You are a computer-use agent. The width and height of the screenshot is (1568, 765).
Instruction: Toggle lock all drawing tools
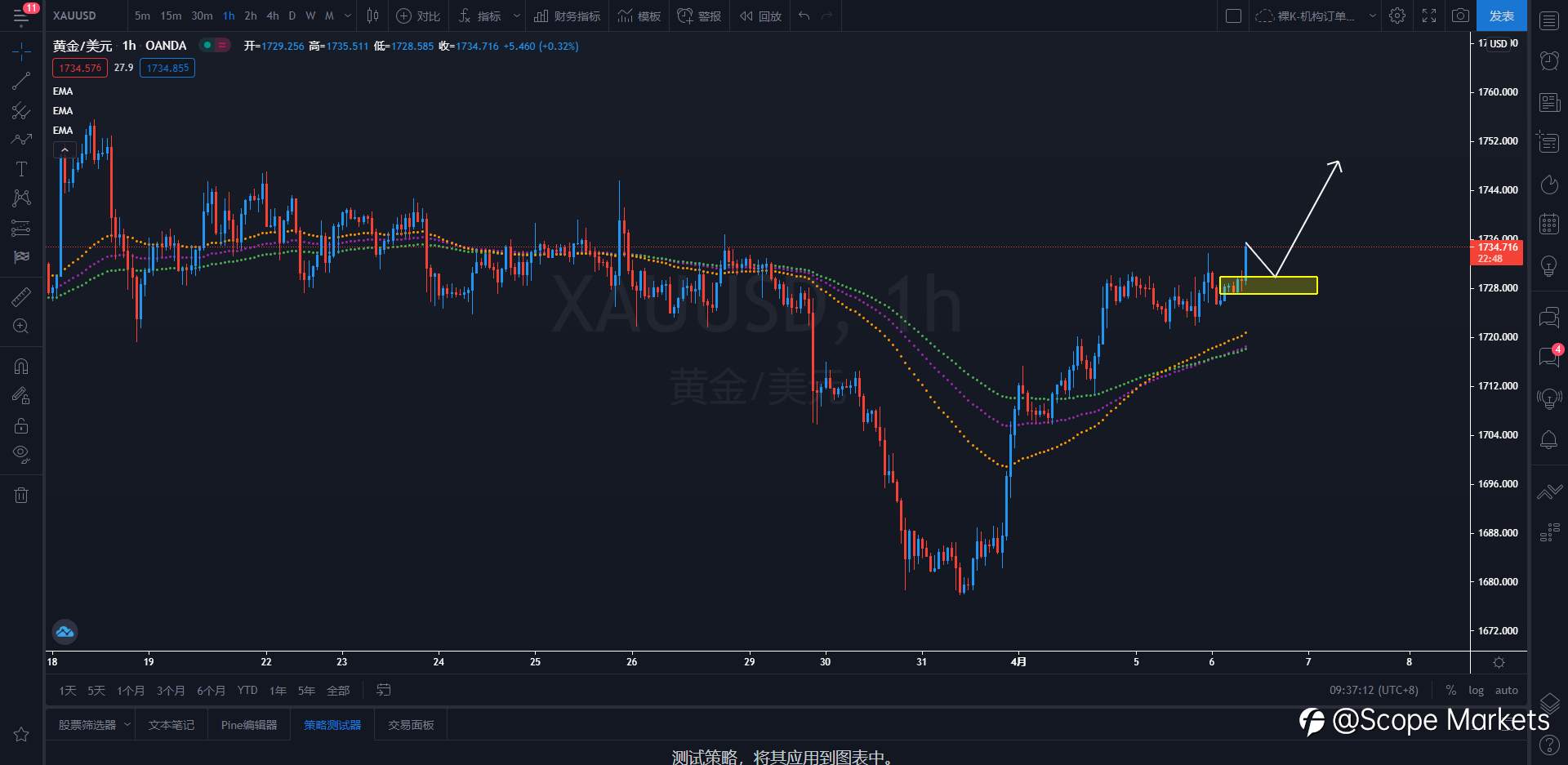click(x=21, y=425)
